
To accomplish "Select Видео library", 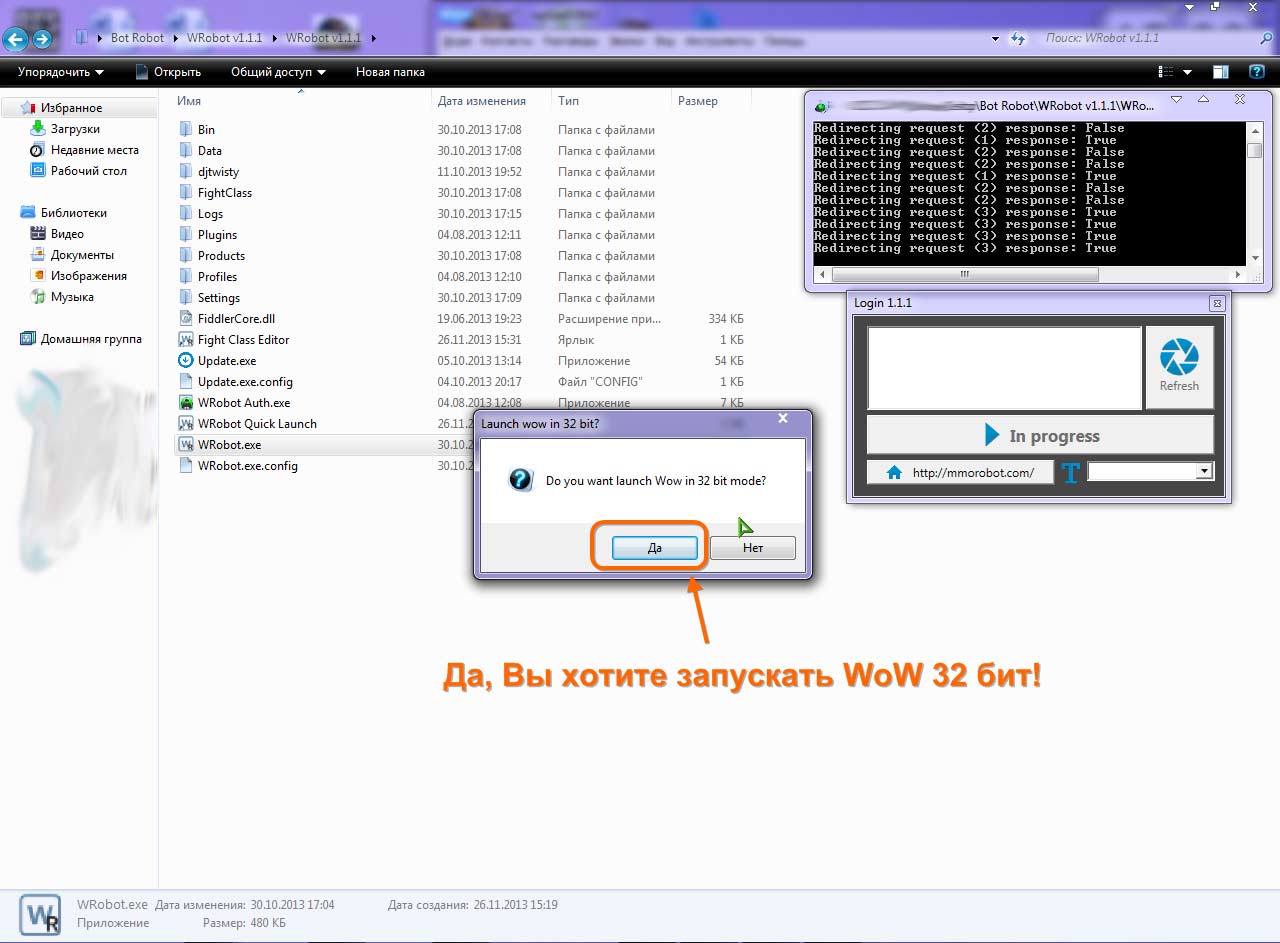I will [67, 234].
